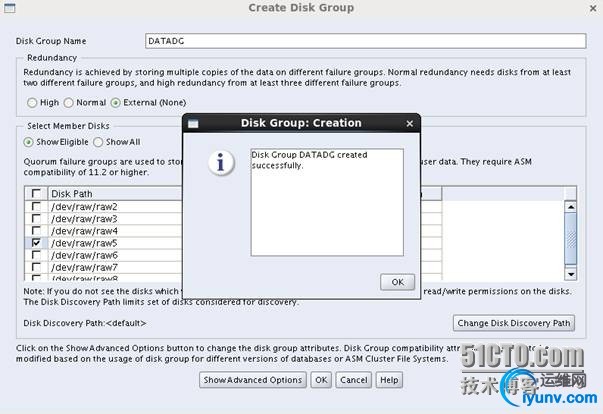Check the /dev/raw/raw3 disk checkbox
Screen dimensions: 603x414
coord(36,219)
